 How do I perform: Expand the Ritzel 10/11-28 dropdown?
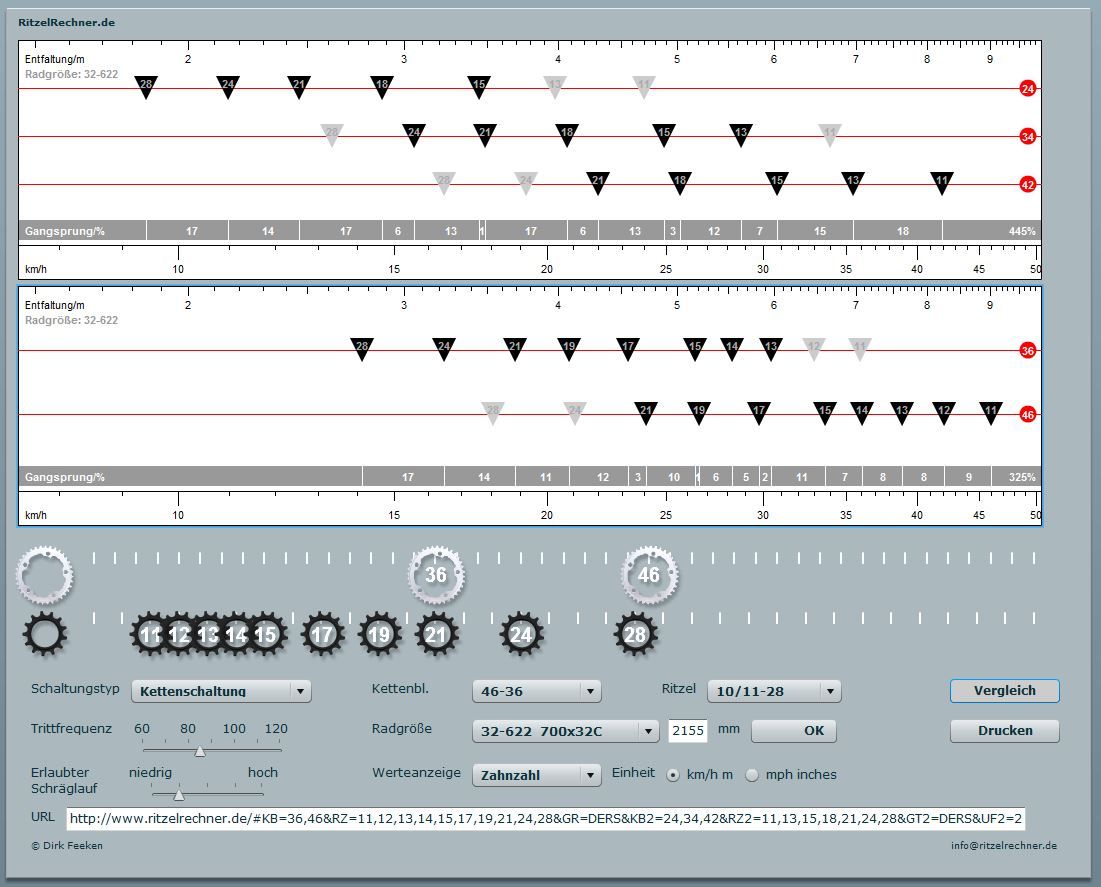(x=773, y=691)
